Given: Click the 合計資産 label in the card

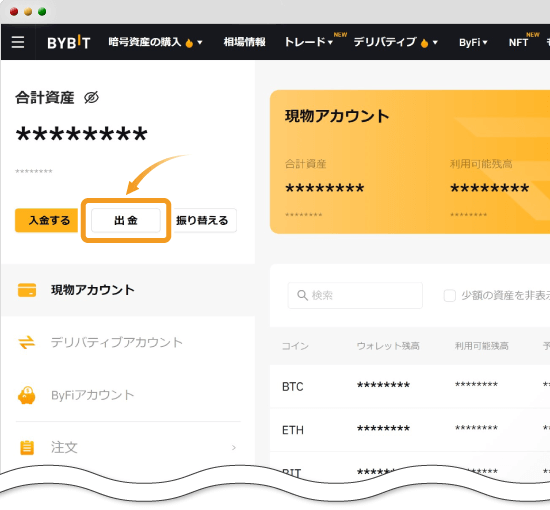Looking at the screenshot, I should (306, 164).
